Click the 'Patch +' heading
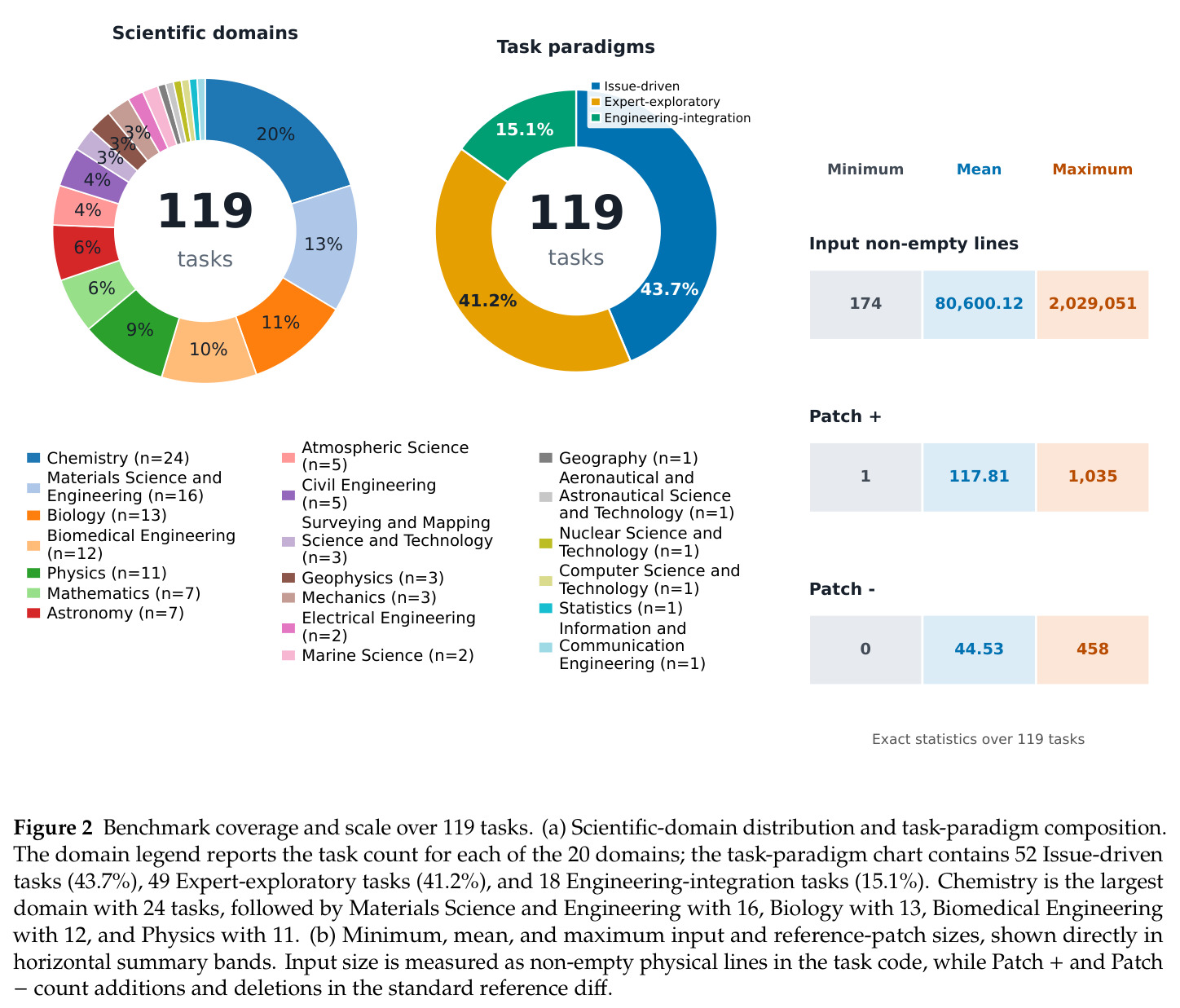 pos(846,416)
